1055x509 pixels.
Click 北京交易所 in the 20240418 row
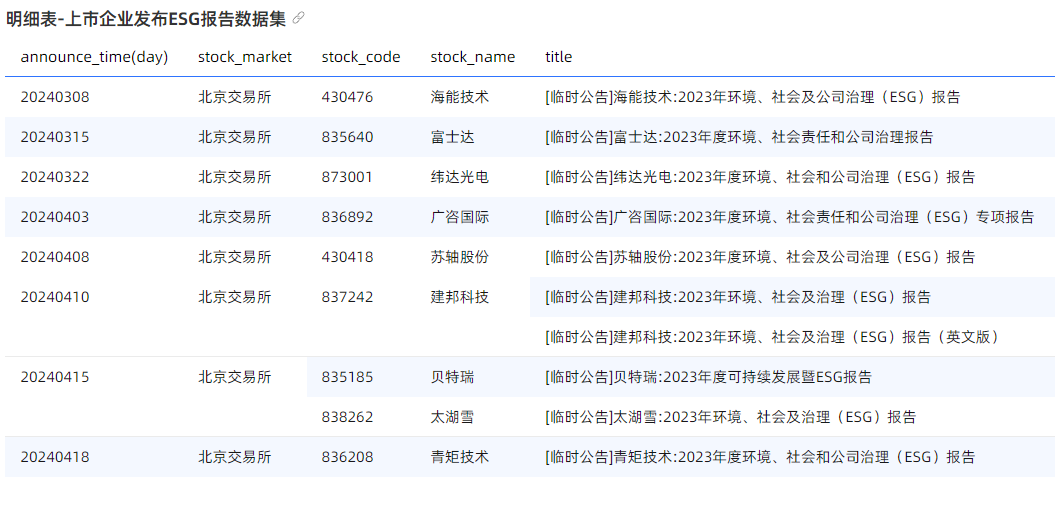[x=235, y=457]
